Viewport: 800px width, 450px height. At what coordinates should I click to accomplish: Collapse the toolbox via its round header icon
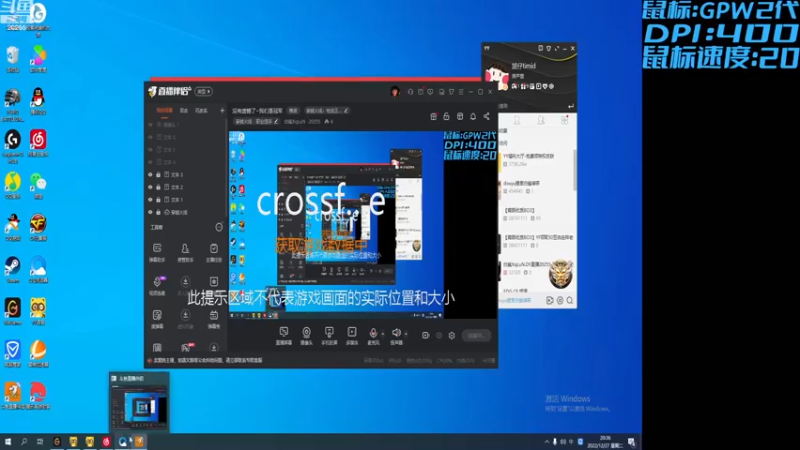coord(219,227)
